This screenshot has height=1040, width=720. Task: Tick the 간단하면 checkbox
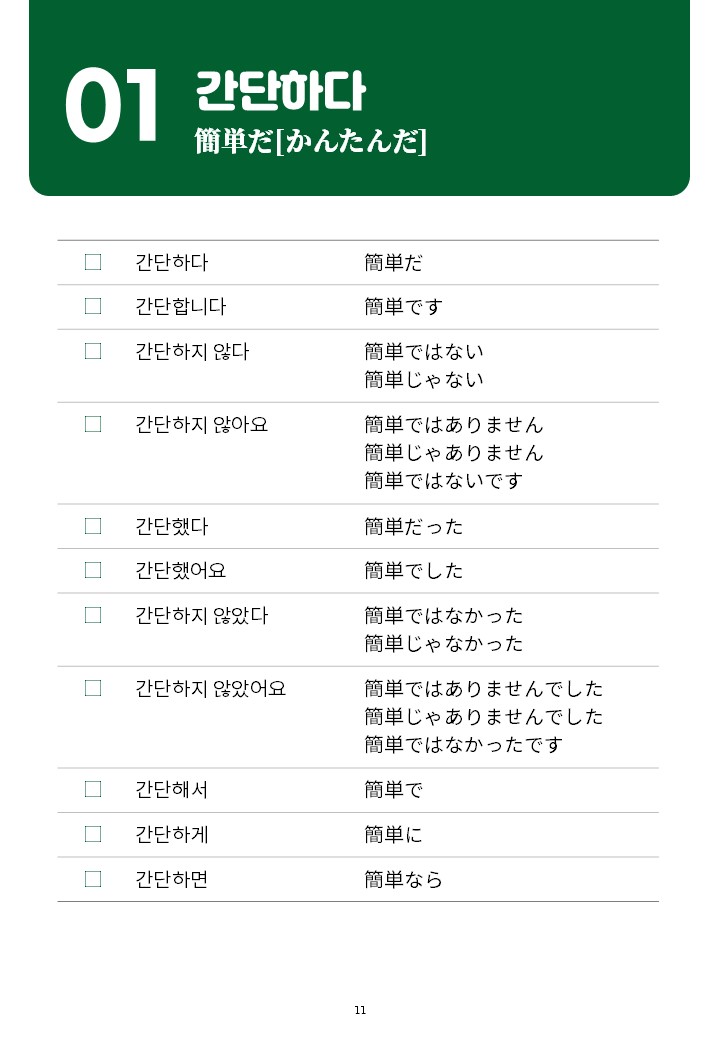(x=93, y=879)
